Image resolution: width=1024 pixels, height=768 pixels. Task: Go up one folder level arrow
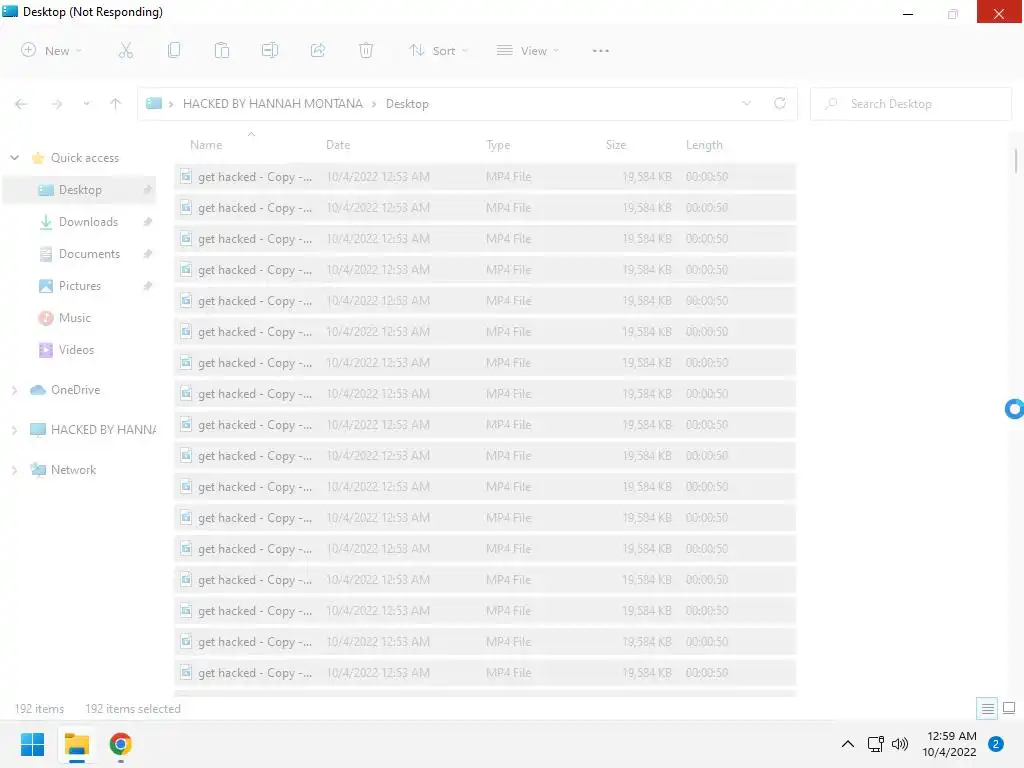pyautogui.click(x=116, y=104)
